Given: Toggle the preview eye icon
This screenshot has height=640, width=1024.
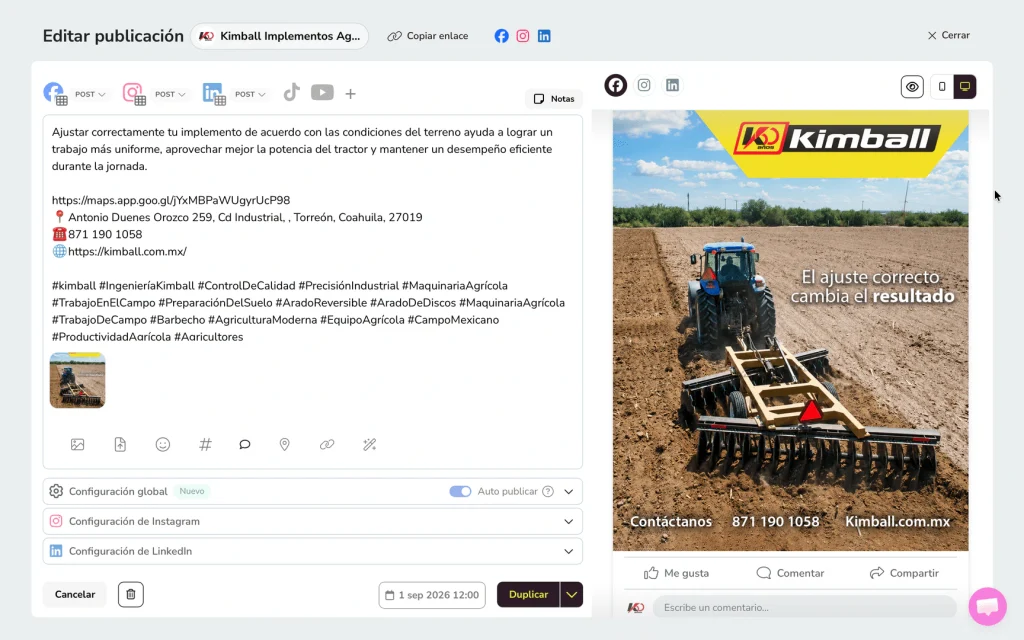Looking at the screenshot, I should pyautogui.click(x=912, y=86).
